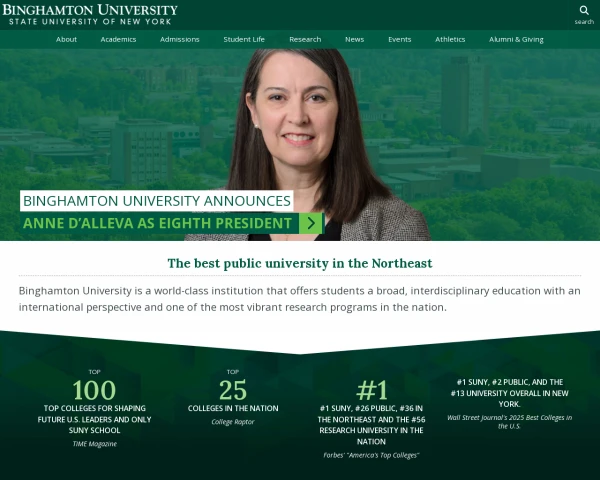Click Binghamton University Announces headline
Viewport: 600px width, 480px height.
(157, 201)
